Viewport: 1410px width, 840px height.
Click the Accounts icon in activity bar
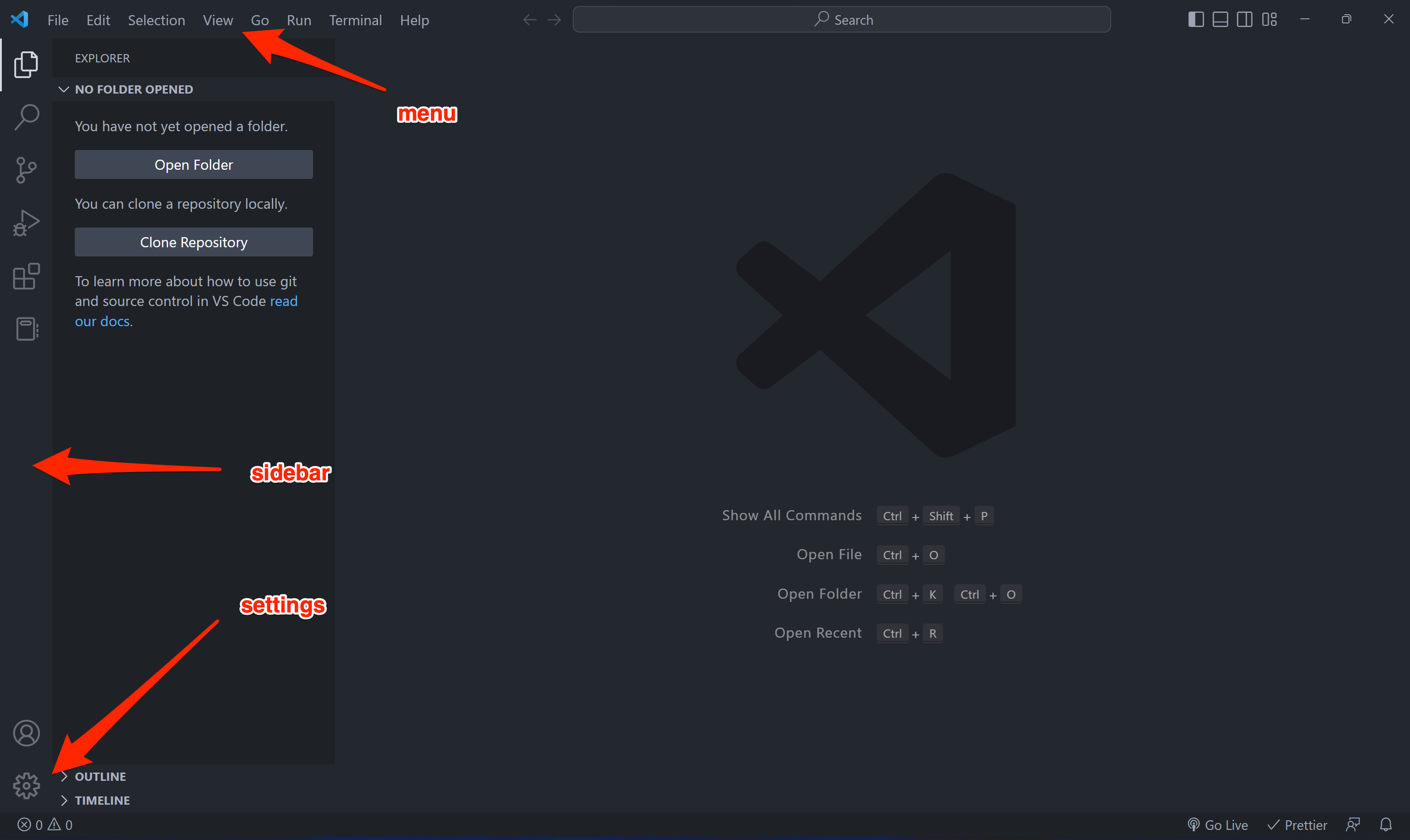point(26,733)
